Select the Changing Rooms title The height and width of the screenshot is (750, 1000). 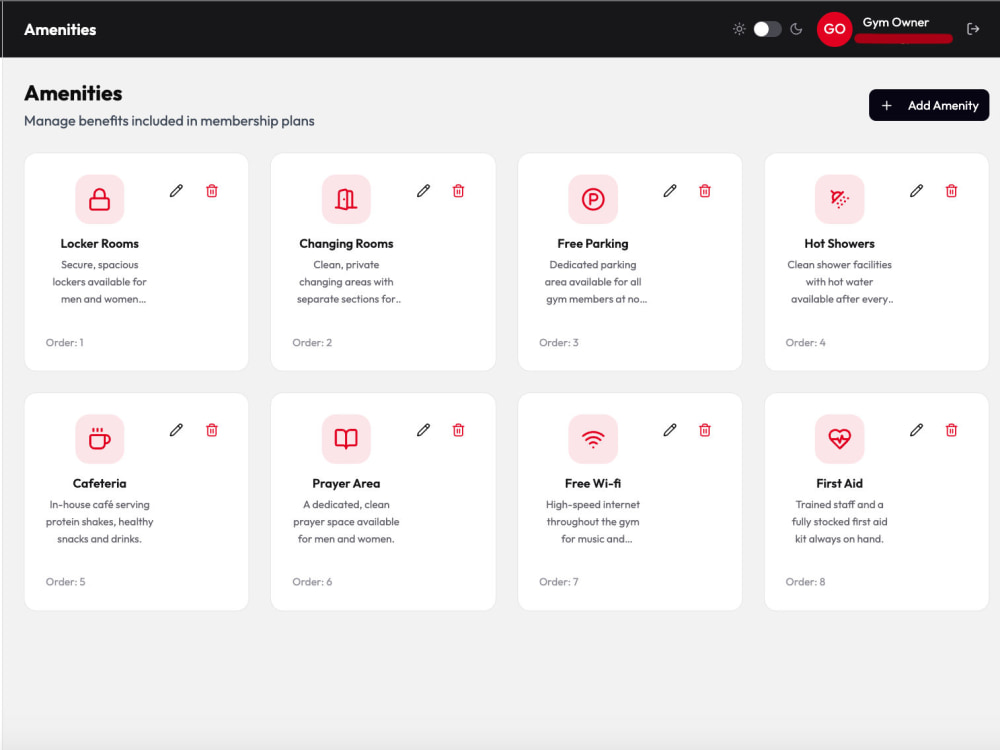point(346,244)
